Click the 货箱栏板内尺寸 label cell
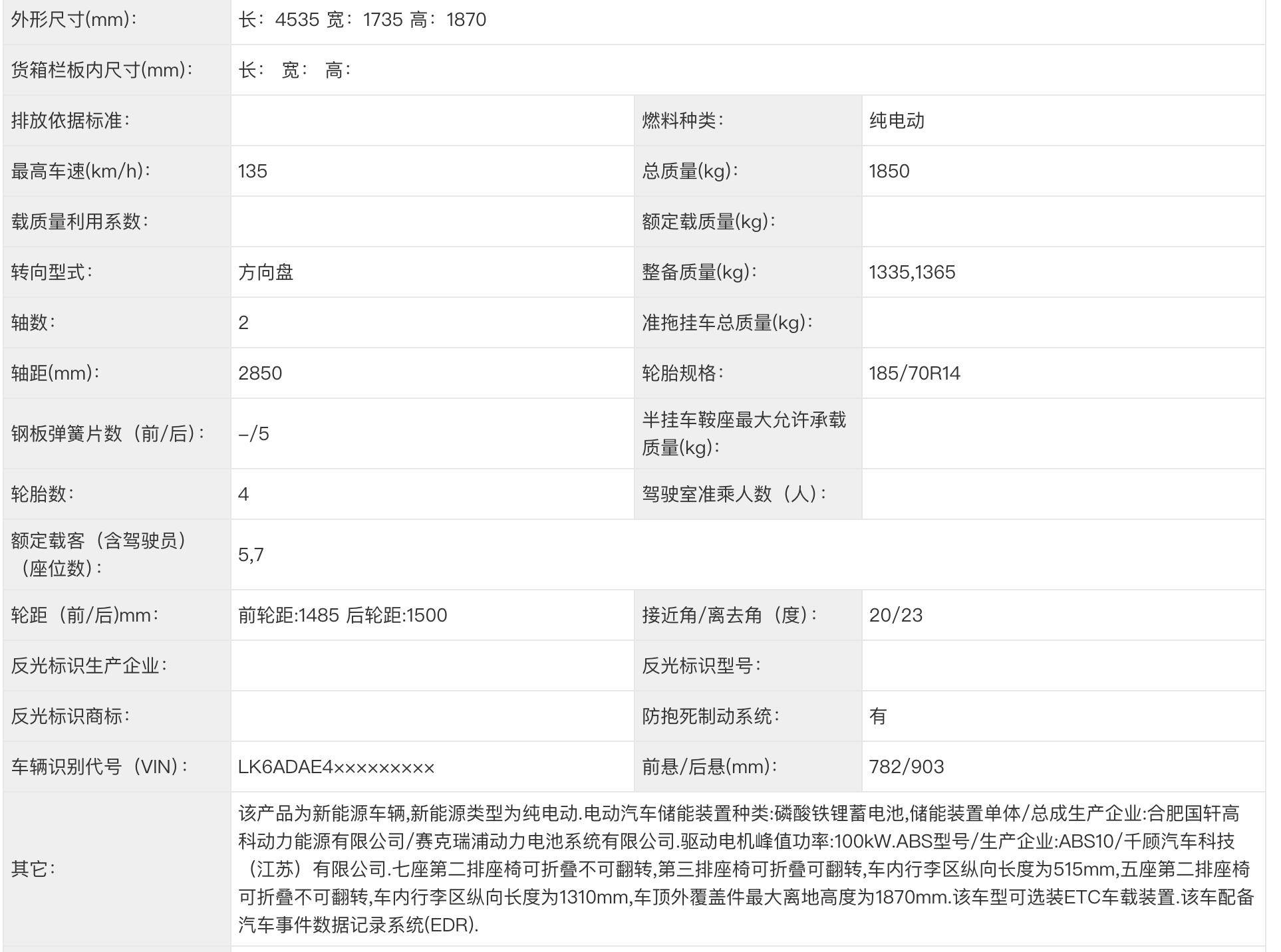 coord(102,70)
